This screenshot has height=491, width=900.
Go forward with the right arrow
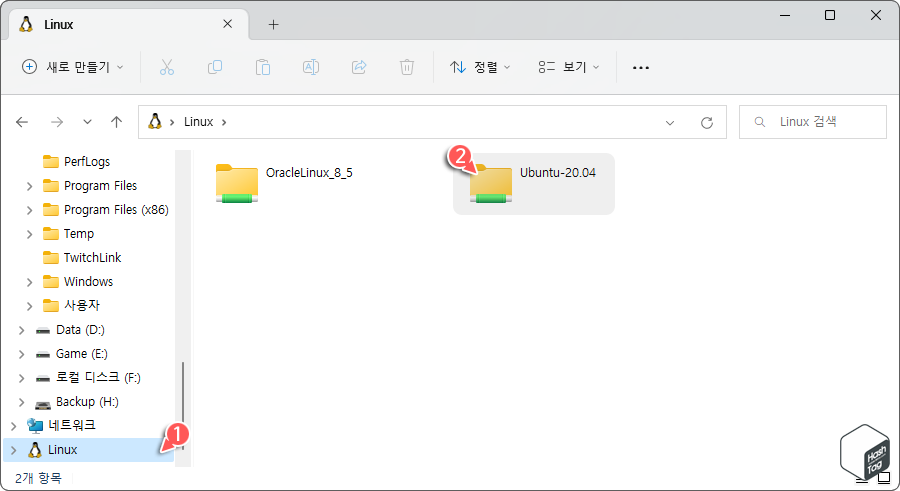click(57, 122)
